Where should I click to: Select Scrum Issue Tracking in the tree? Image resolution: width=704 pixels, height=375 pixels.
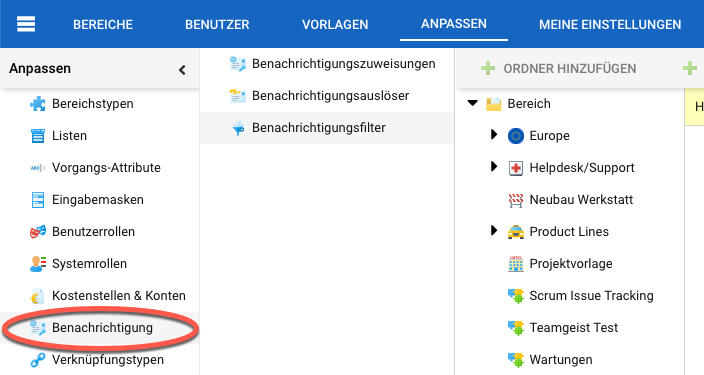[x=591, y=296]
